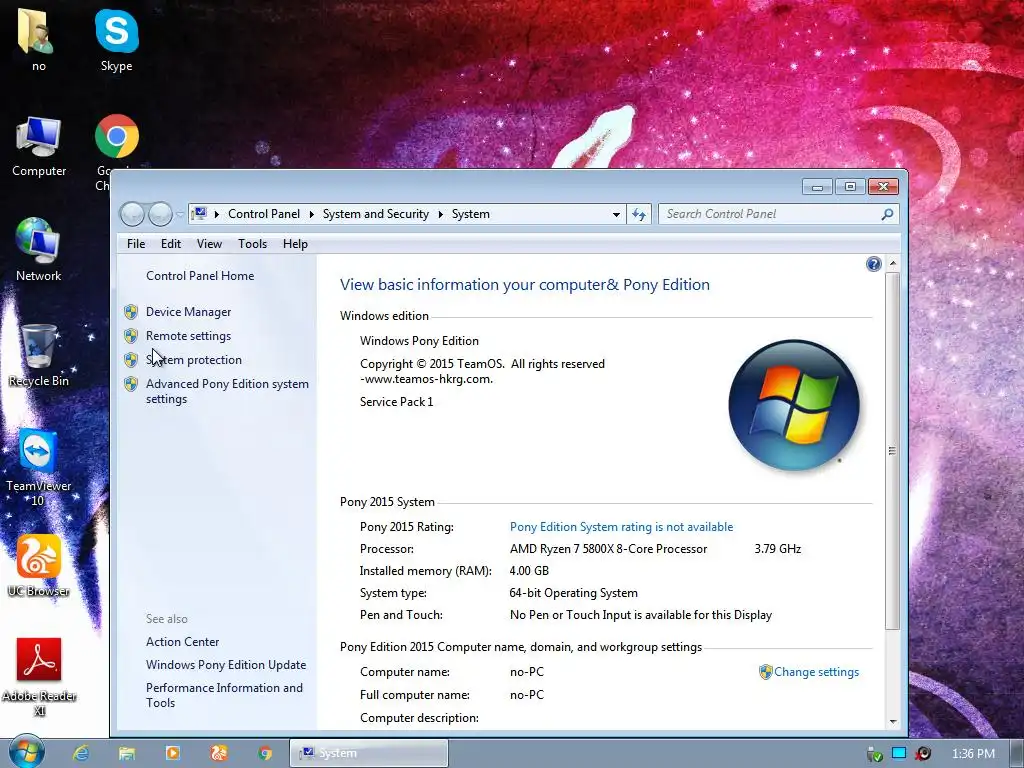Open Action Center link

(182, 642)
